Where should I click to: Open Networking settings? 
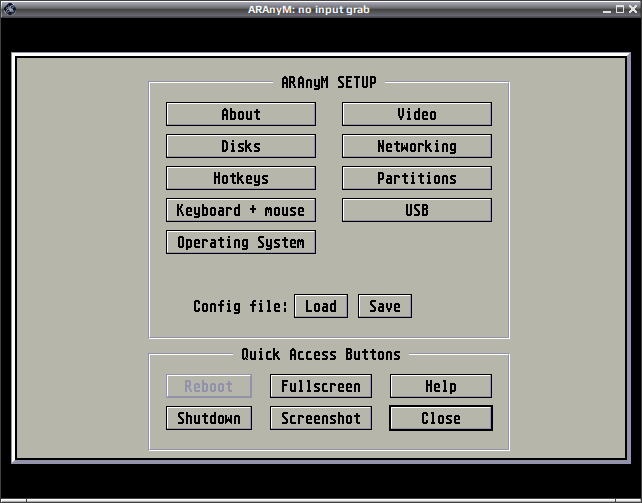coord(417,146)
